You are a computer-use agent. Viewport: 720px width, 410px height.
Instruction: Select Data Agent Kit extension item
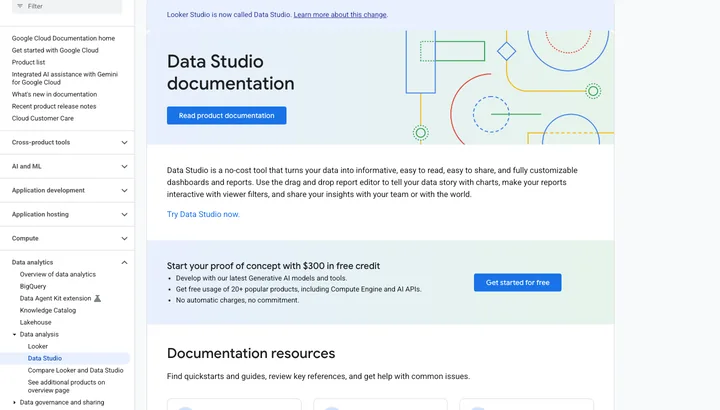point(55,298)
